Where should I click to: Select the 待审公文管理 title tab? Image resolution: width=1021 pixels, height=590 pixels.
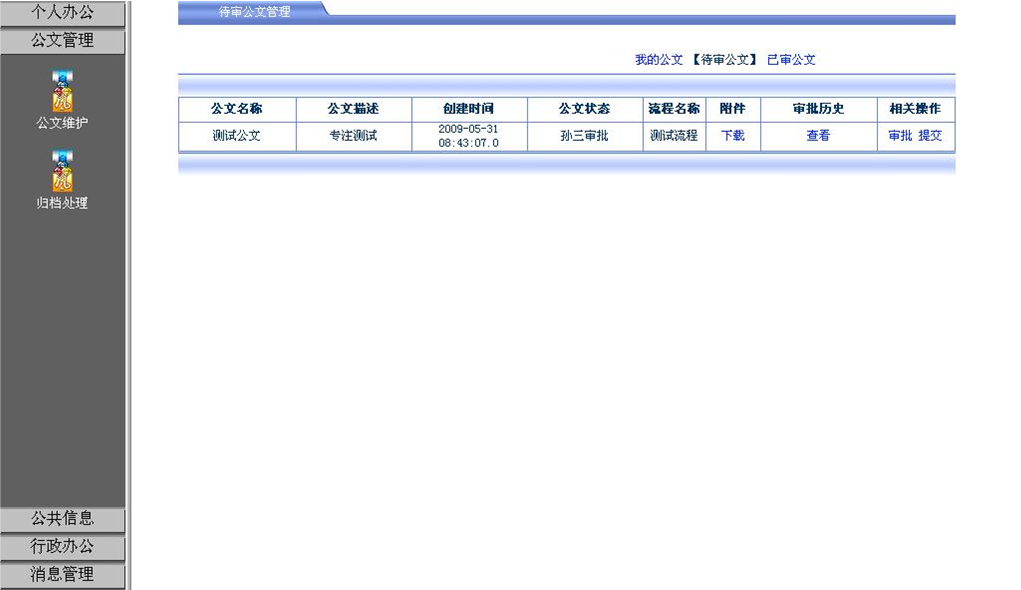tap(254, 12)
